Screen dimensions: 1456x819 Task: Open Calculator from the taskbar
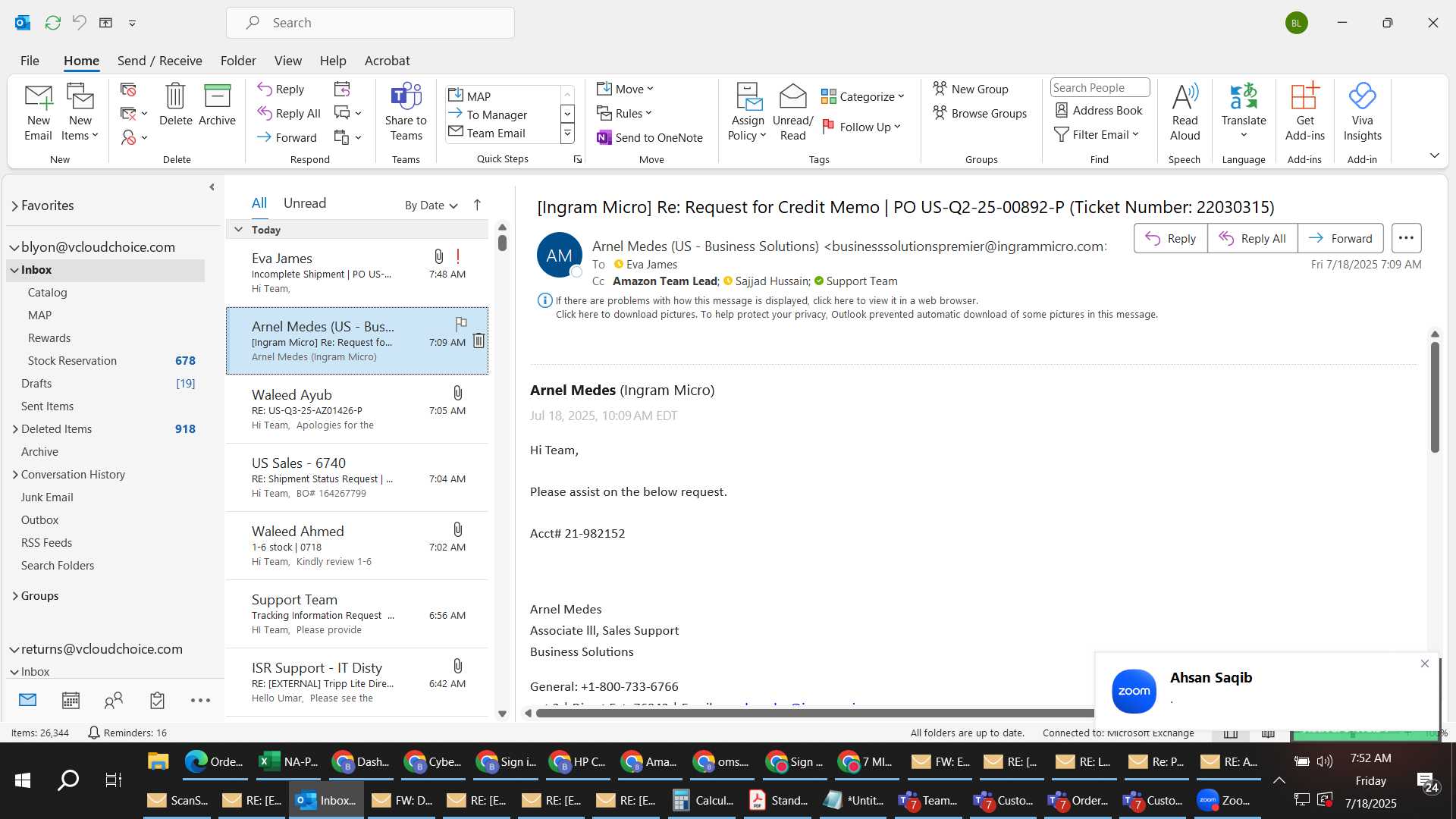point(703,800)
